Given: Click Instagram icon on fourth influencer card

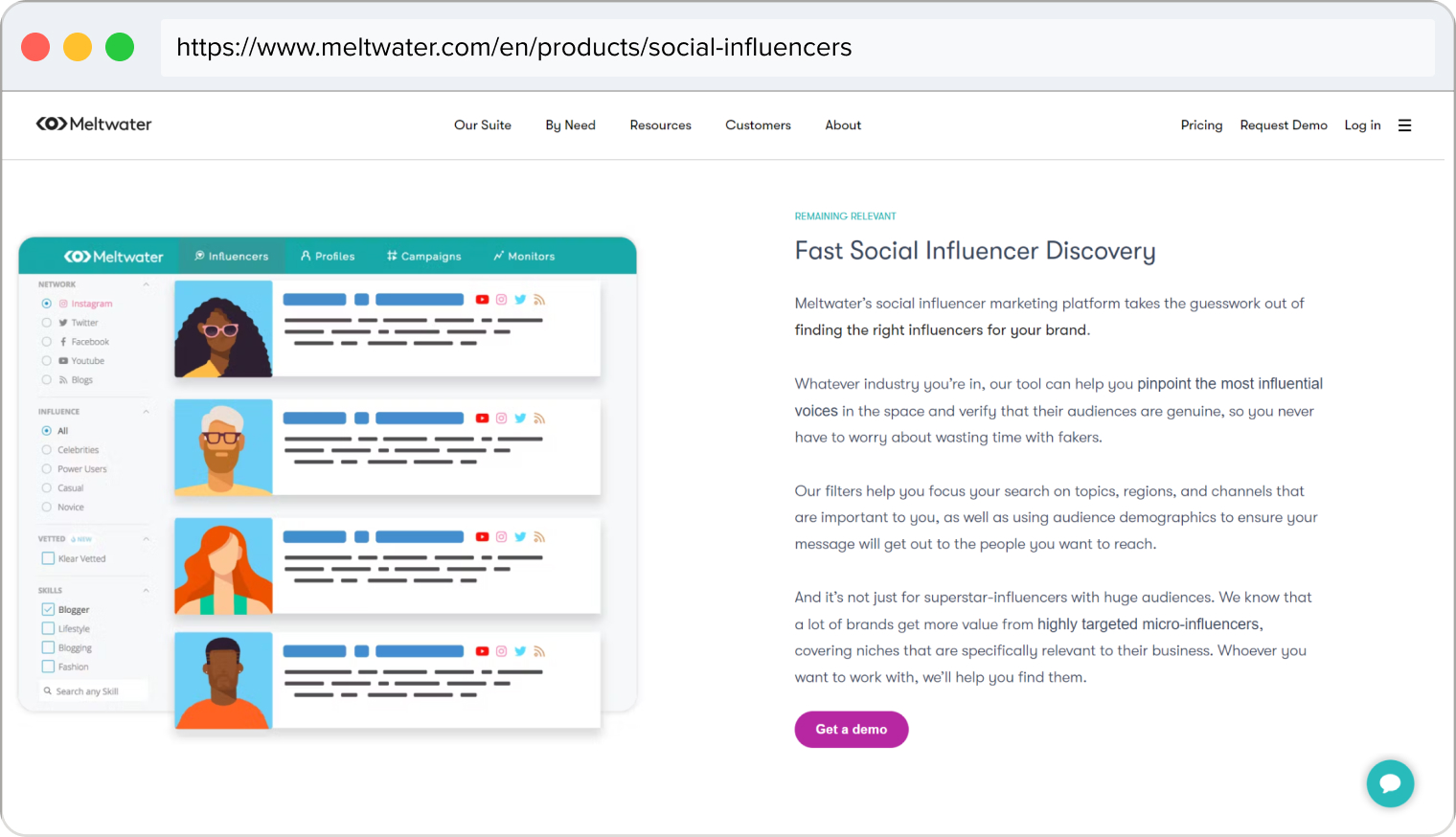Looking at the screenshot, I should point(501,651).
